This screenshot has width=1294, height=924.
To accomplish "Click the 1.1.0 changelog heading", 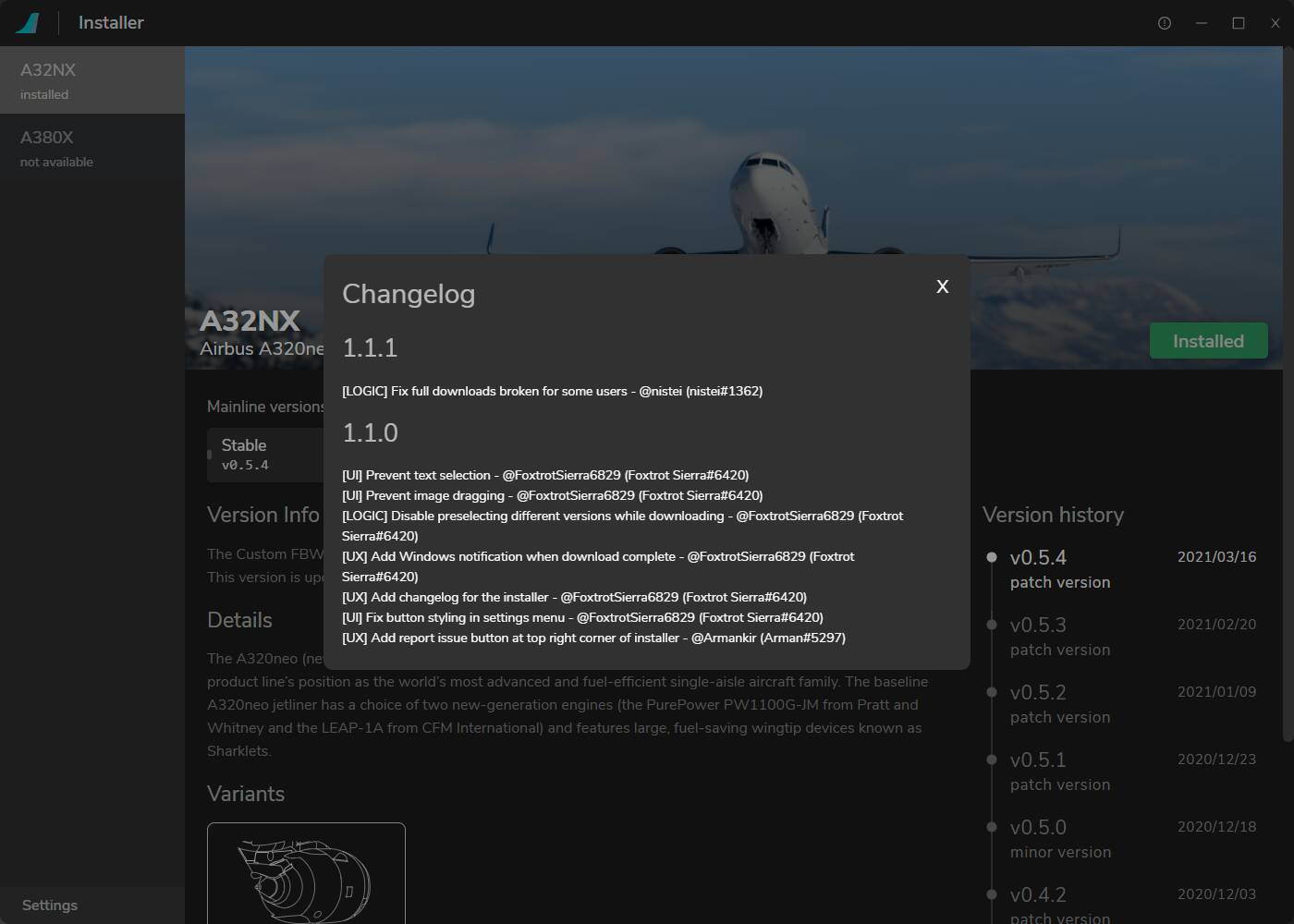I will point(370,433).
